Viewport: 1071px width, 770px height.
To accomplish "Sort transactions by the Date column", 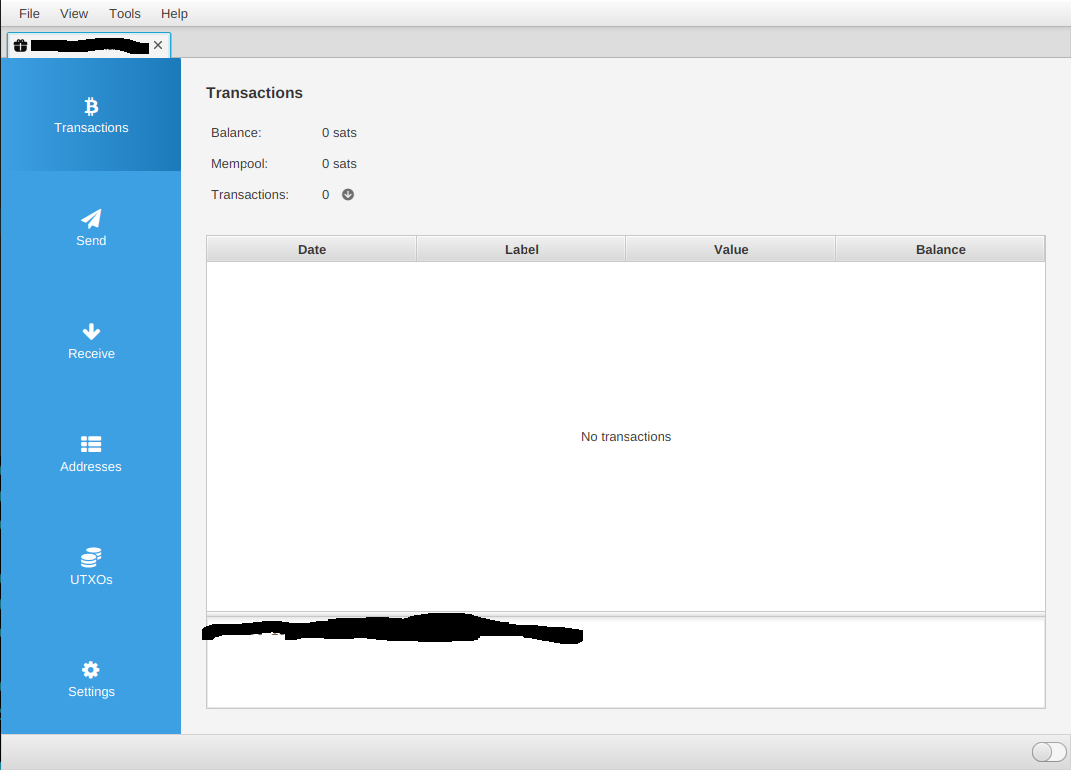I will (311, 249).
